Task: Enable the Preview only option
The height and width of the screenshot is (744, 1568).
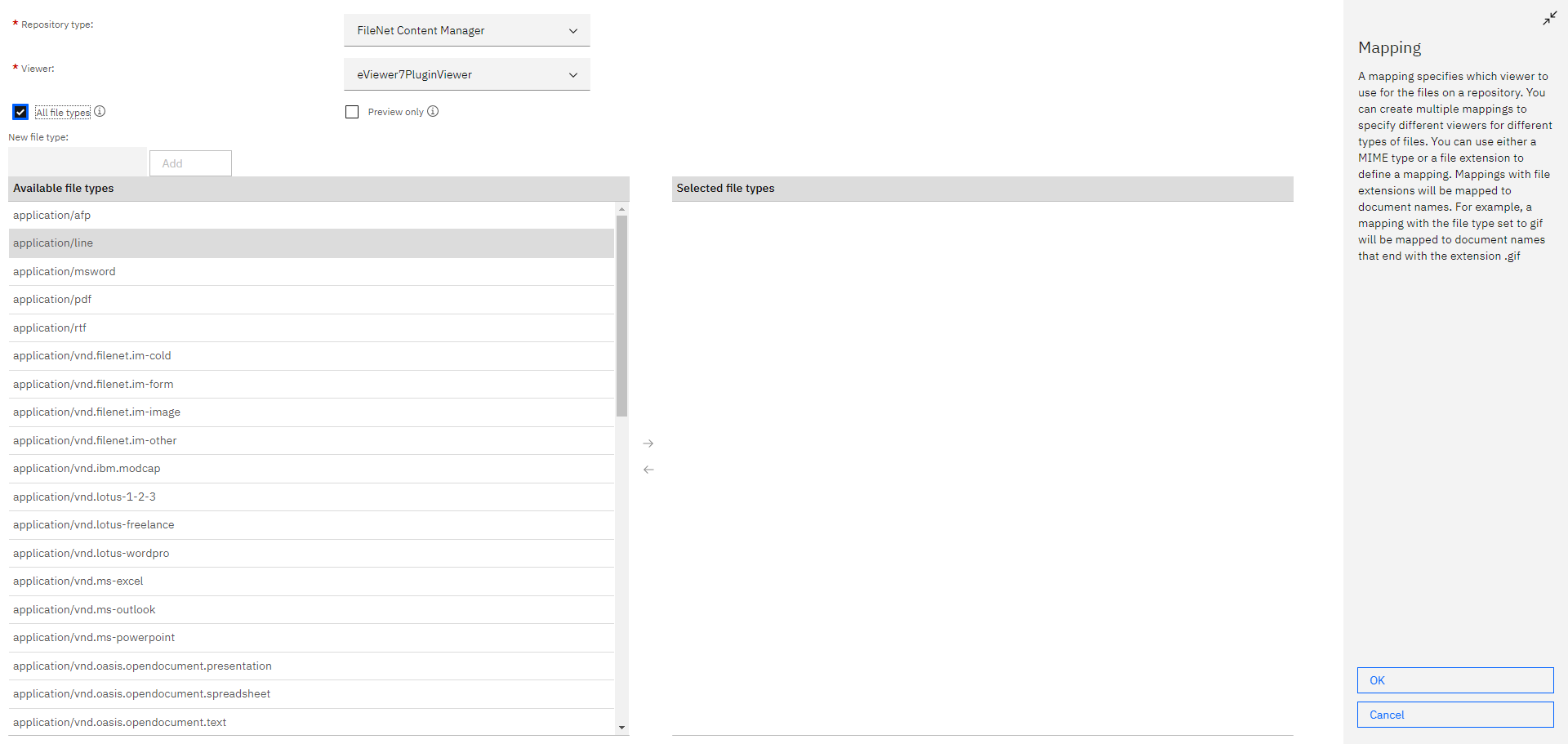Action: (x=352, y=111)
